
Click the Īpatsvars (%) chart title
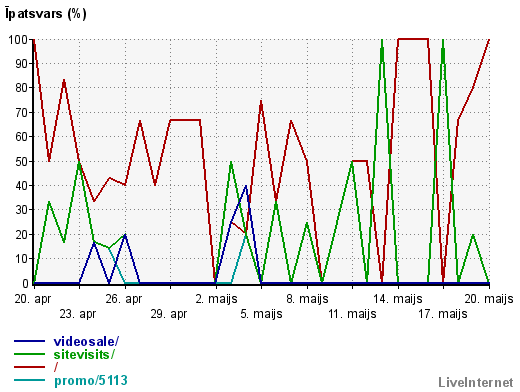(x=46, y=14)
